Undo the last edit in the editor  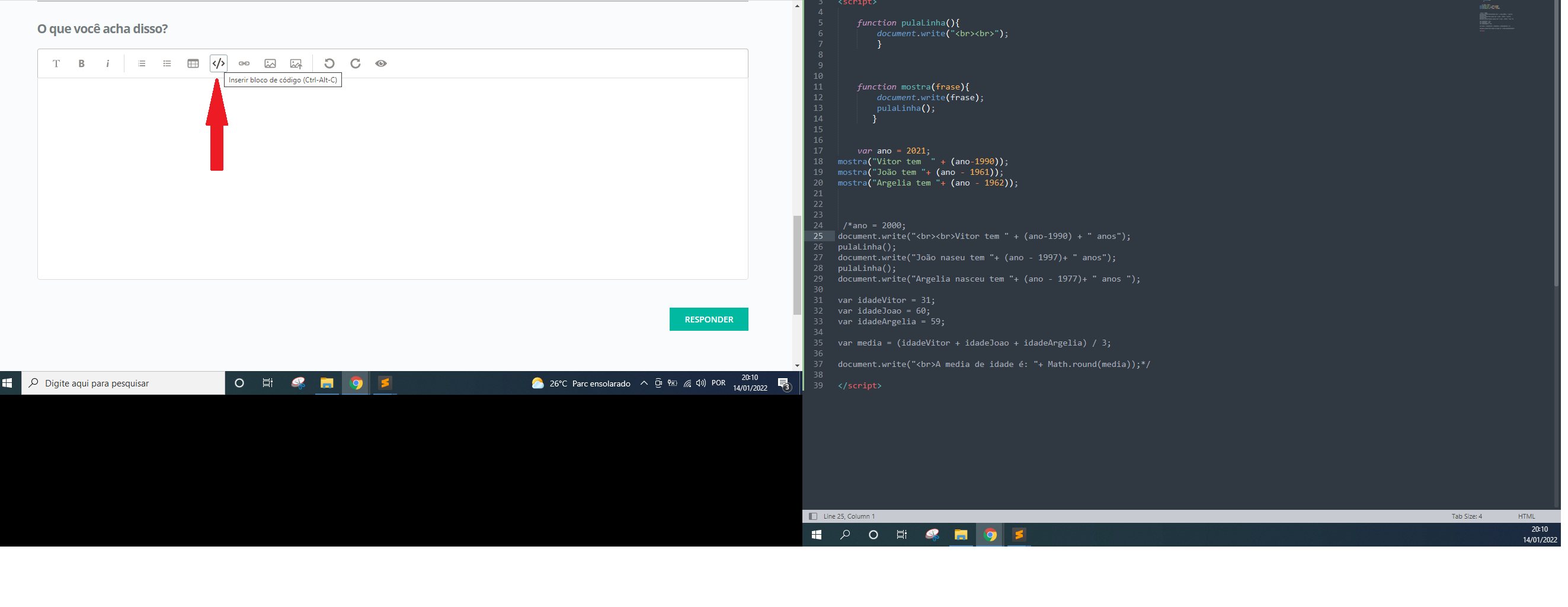329,63
